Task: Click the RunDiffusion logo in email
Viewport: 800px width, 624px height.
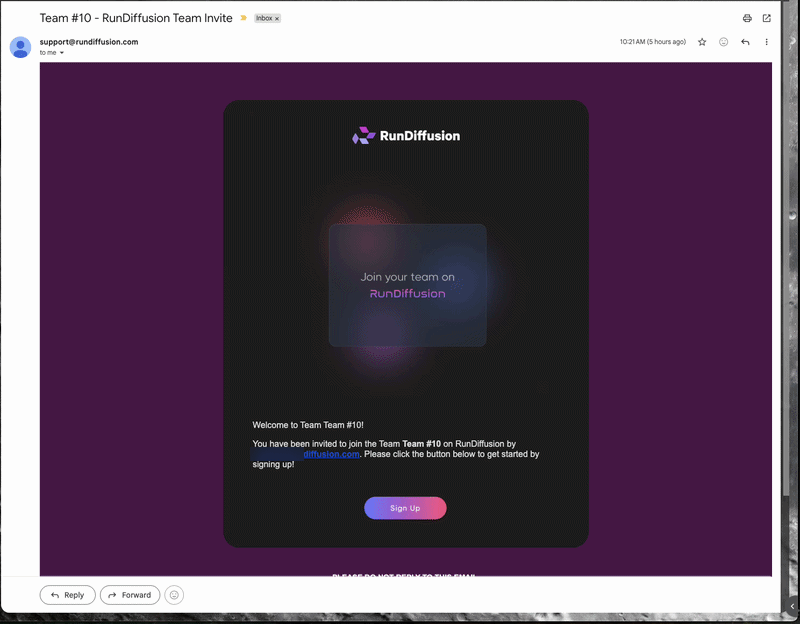Action: (x=406, y=136)
